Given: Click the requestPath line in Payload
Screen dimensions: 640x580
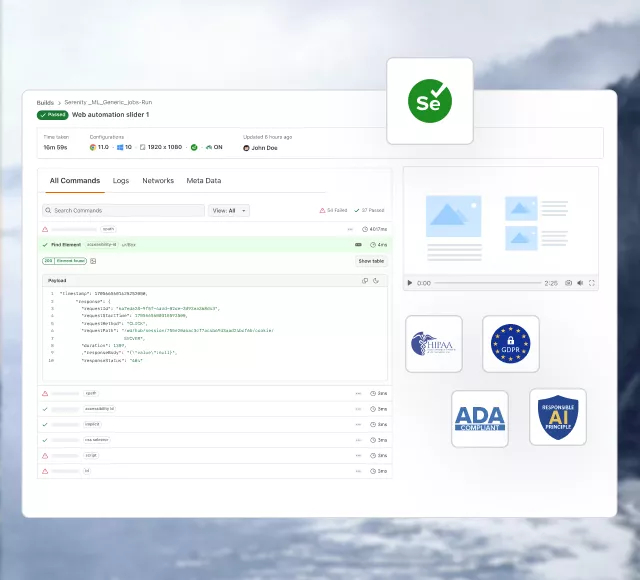Looking at the screenshot, I should tap(178, 331).
